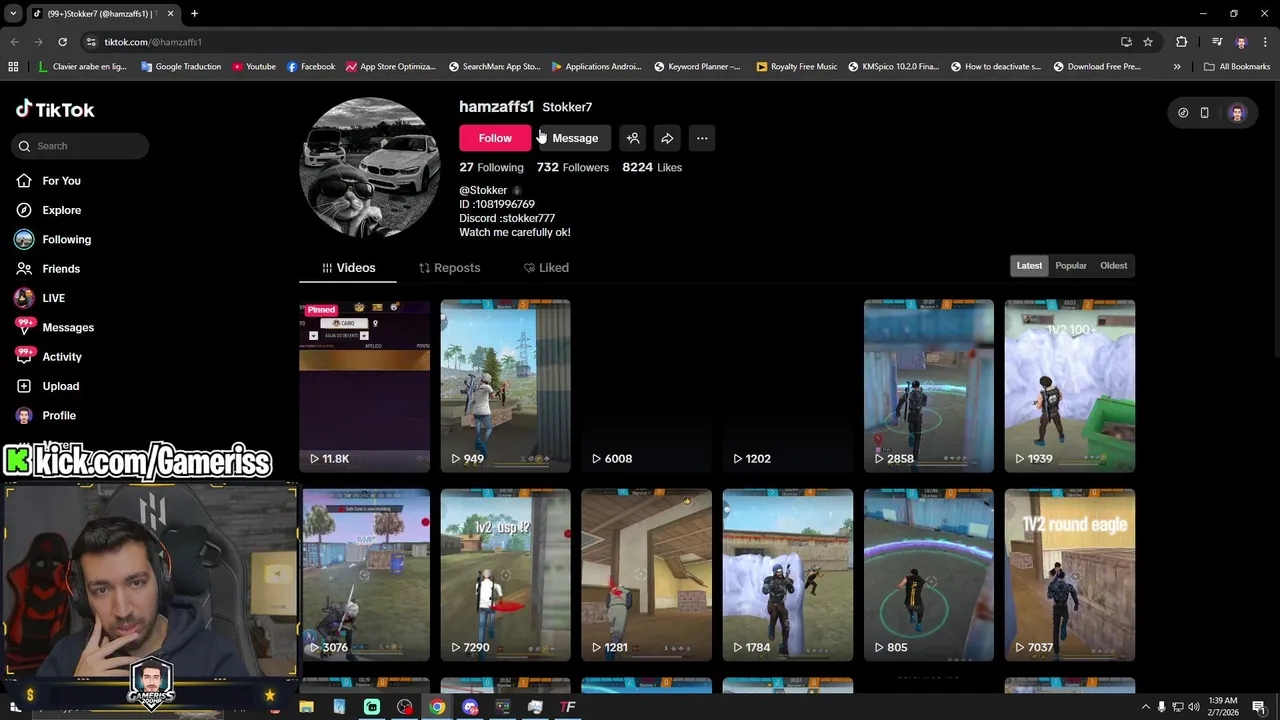The width and height of the screenshot is (1280, 720).
Task: View the 732 Followers list
Action: pos(572,167)
